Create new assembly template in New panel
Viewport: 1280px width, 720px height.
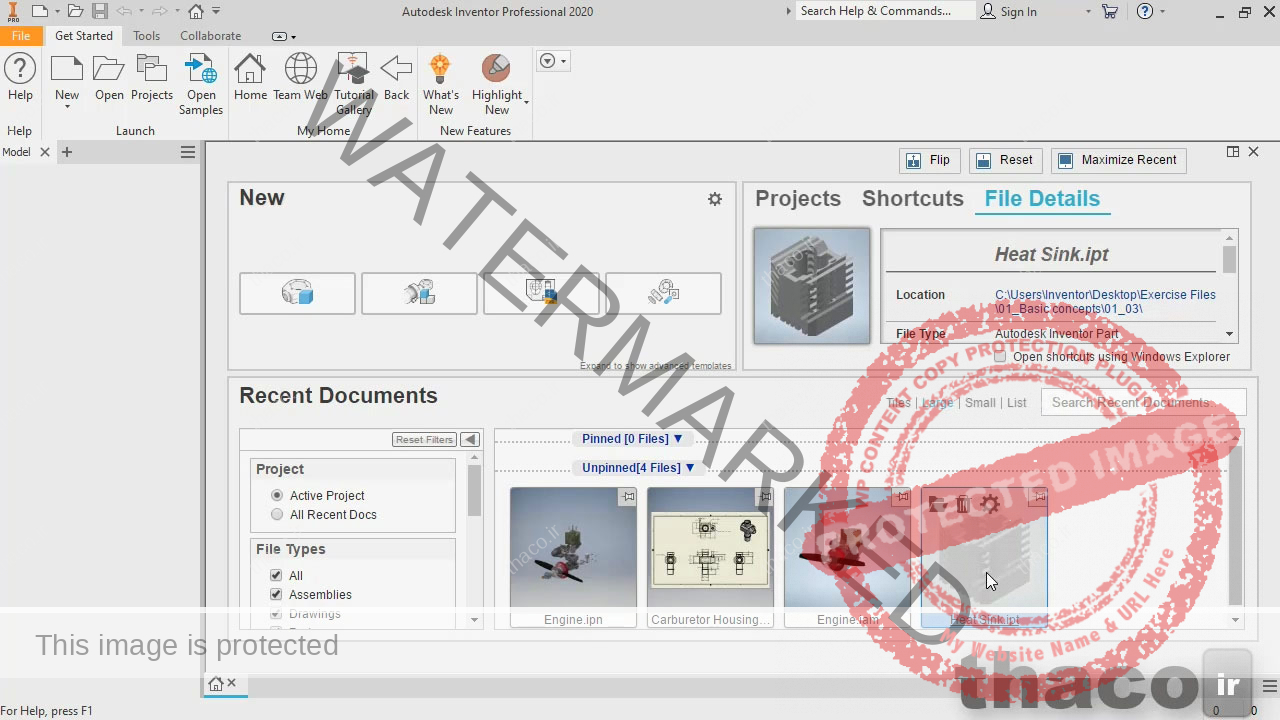[x=419, y=293]
